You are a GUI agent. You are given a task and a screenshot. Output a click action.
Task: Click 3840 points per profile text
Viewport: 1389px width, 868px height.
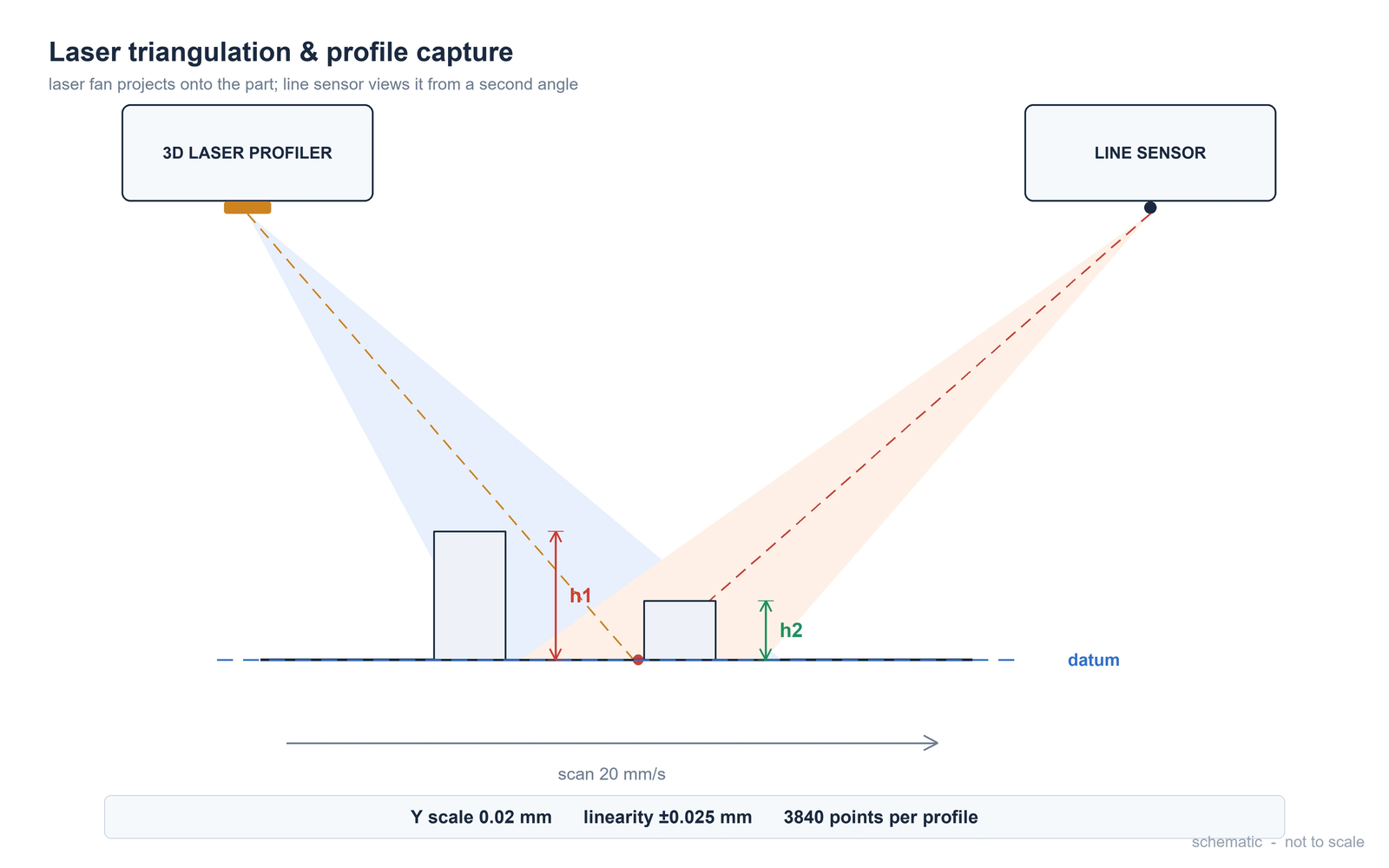881,818
